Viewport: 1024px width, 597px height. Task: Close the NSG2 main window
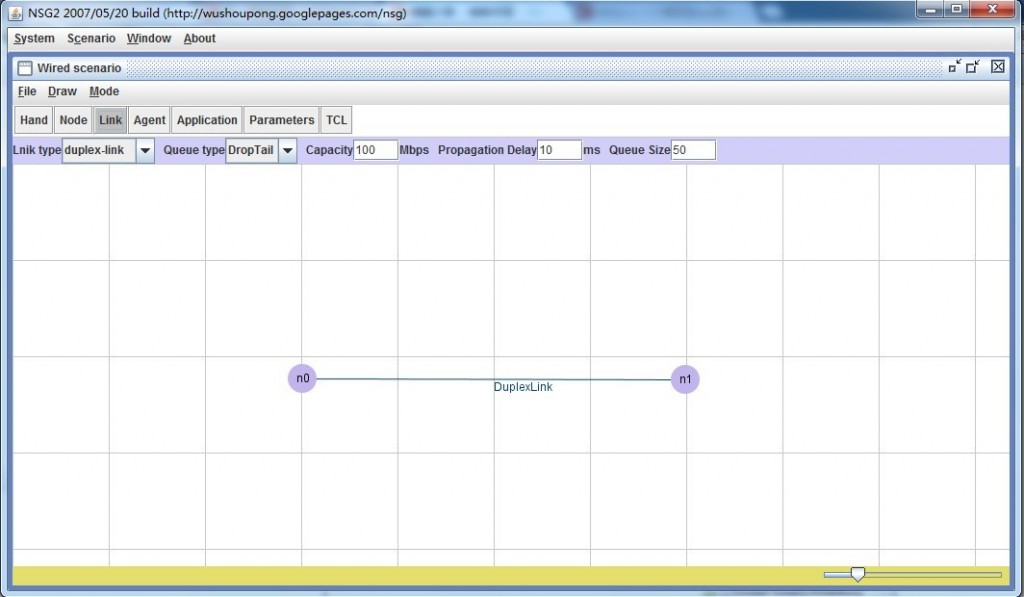pyautogui.click(x=993, y=9)
